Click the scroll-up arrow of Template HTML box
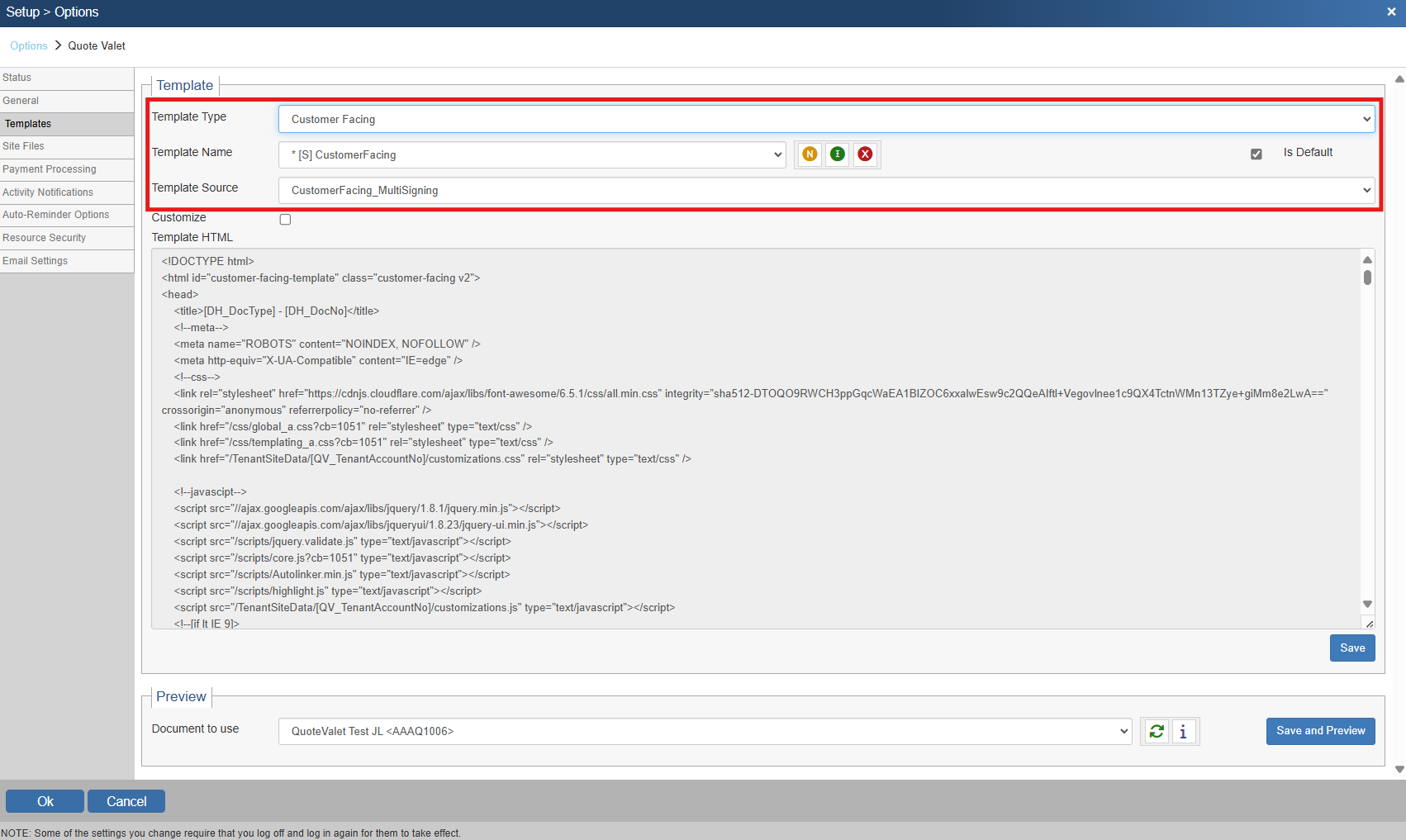Screen dimensions: 1406x840 point(1367,259)
